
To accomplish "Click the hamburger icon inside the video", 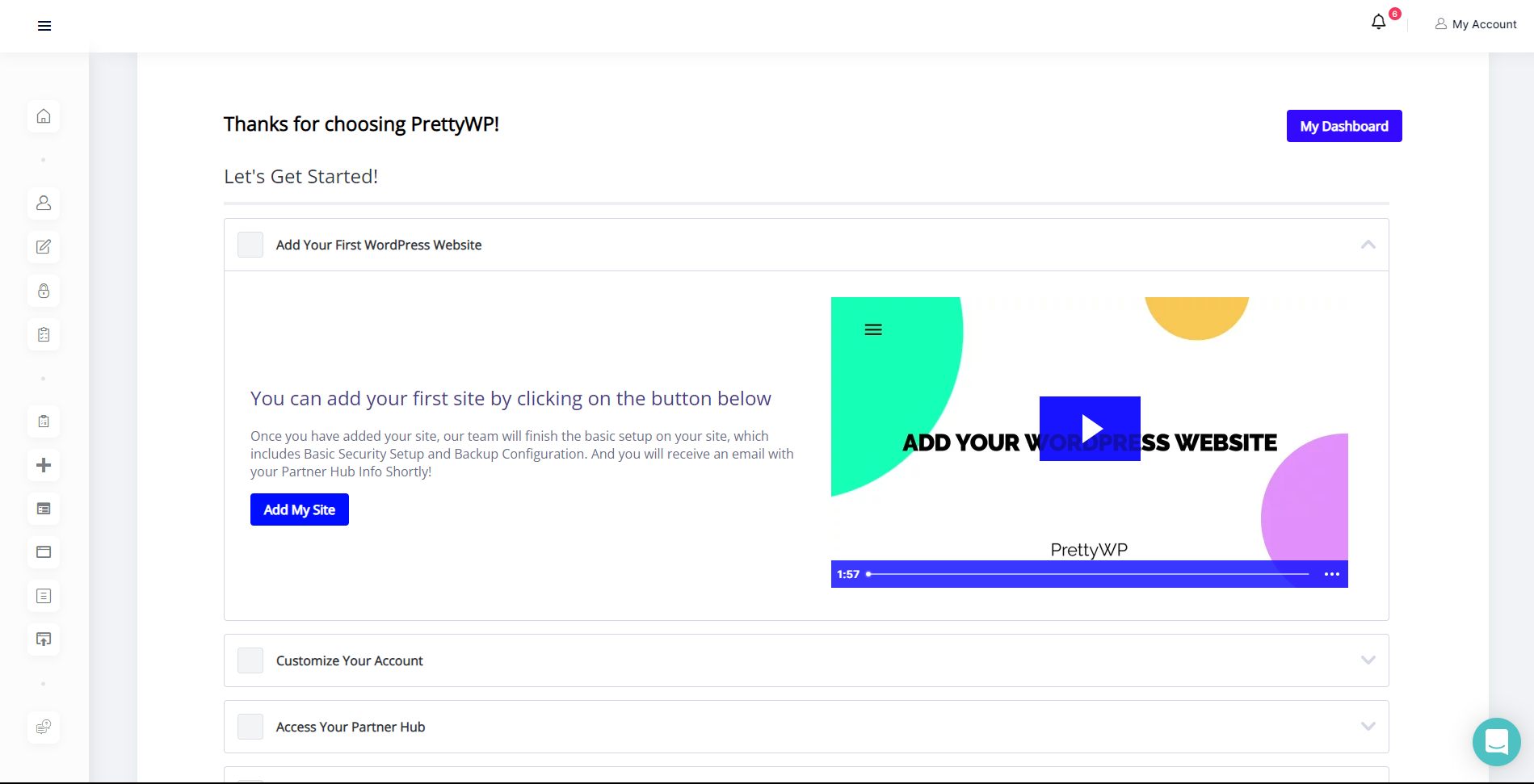I will point(873,329).
